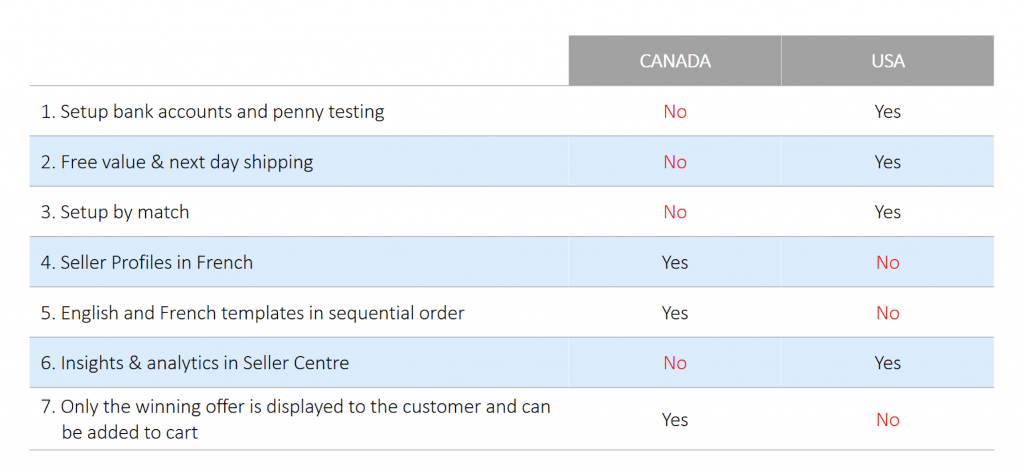Click USA's 'Yes' for Insights & analytics
This screenshot has height=474, width=1024.
(x=887, y=363)
